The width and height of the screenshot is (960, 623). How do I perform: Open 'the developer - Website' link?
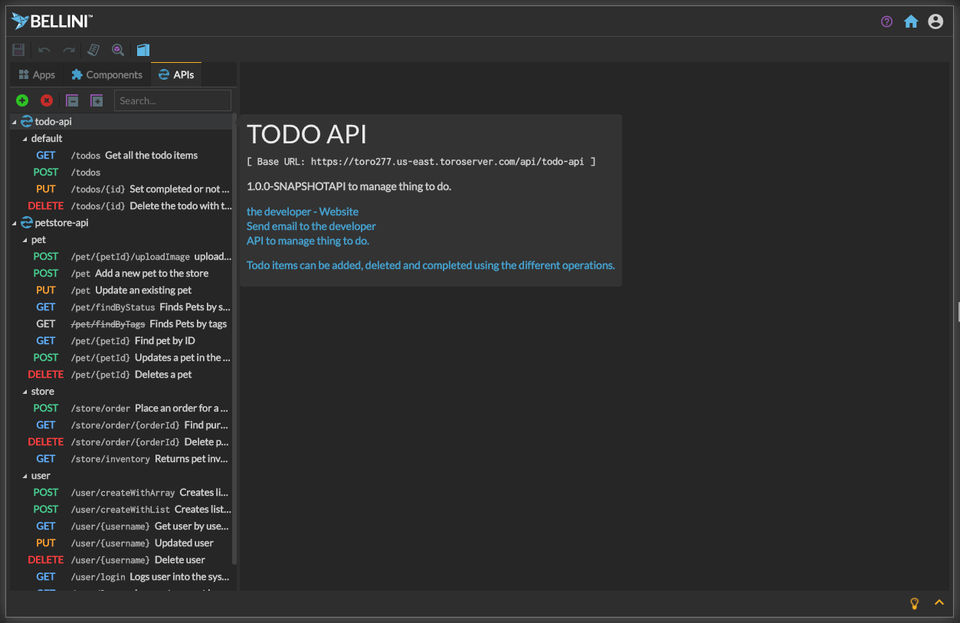[x=302, y=211]
